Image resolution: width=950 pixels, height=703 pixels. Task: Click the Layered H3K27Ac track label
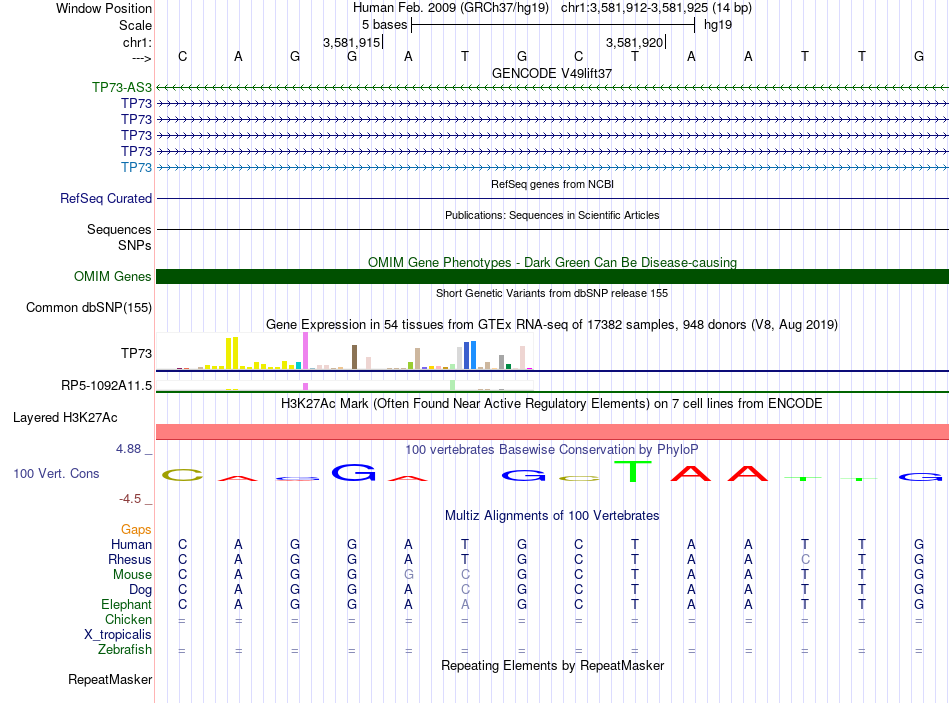tap(65, 418)
